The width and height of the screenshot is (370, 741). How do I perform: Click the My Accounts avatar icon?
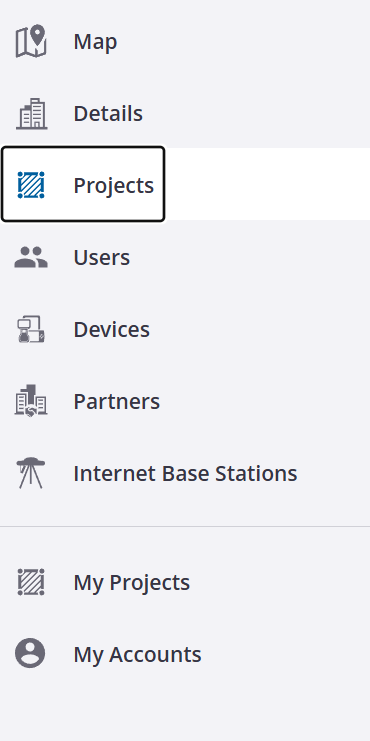(30, 654)
